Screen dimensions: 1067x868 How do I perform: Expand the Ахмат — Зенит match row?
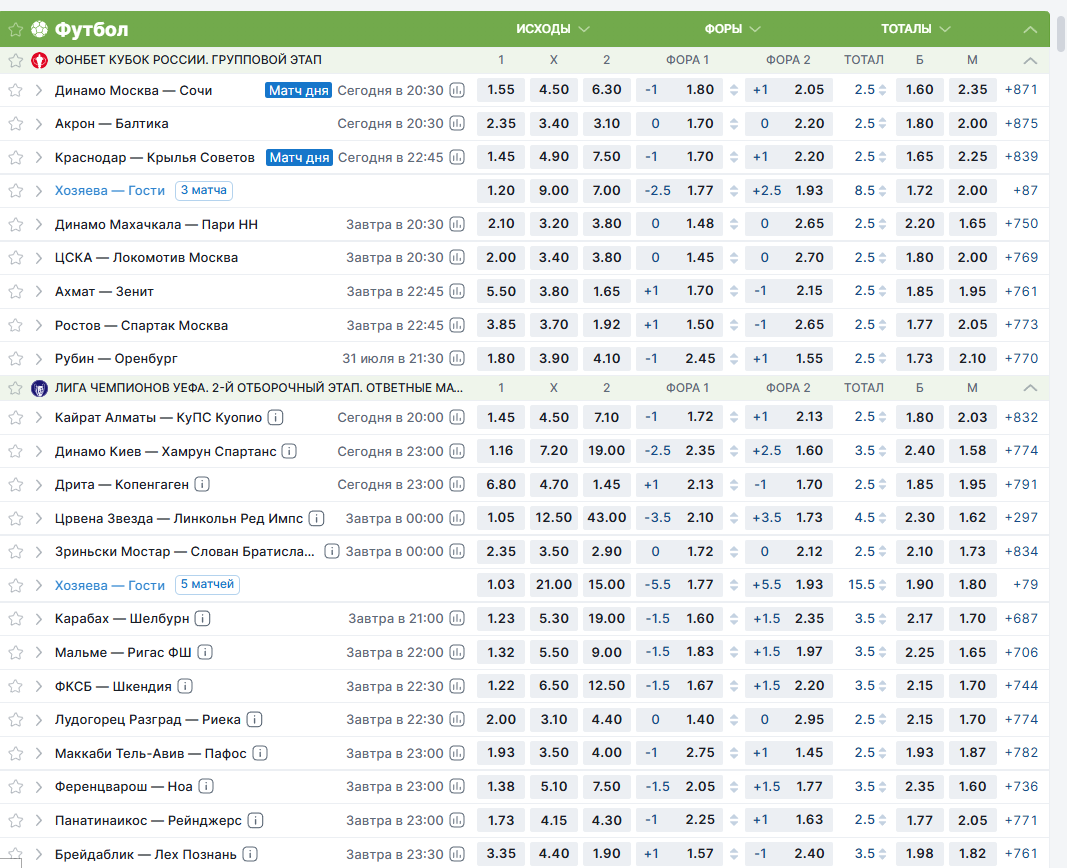pyautogui.click(x=39, y=291)
